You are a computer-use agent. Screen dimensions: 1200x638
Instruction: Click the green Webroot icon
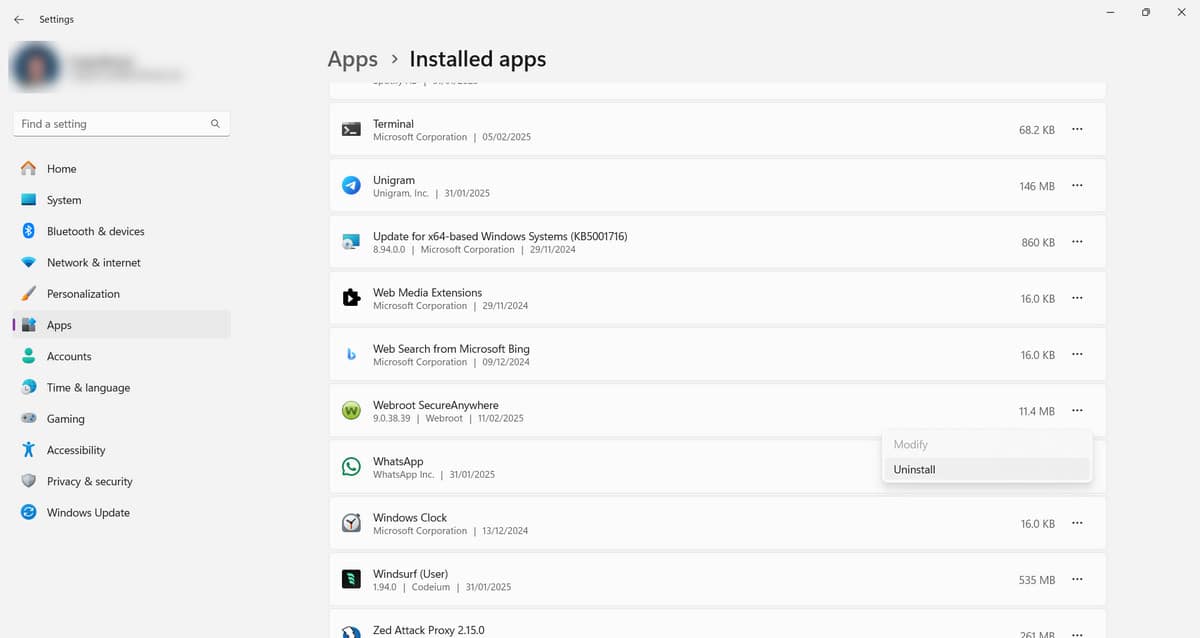tap(351, 411)
